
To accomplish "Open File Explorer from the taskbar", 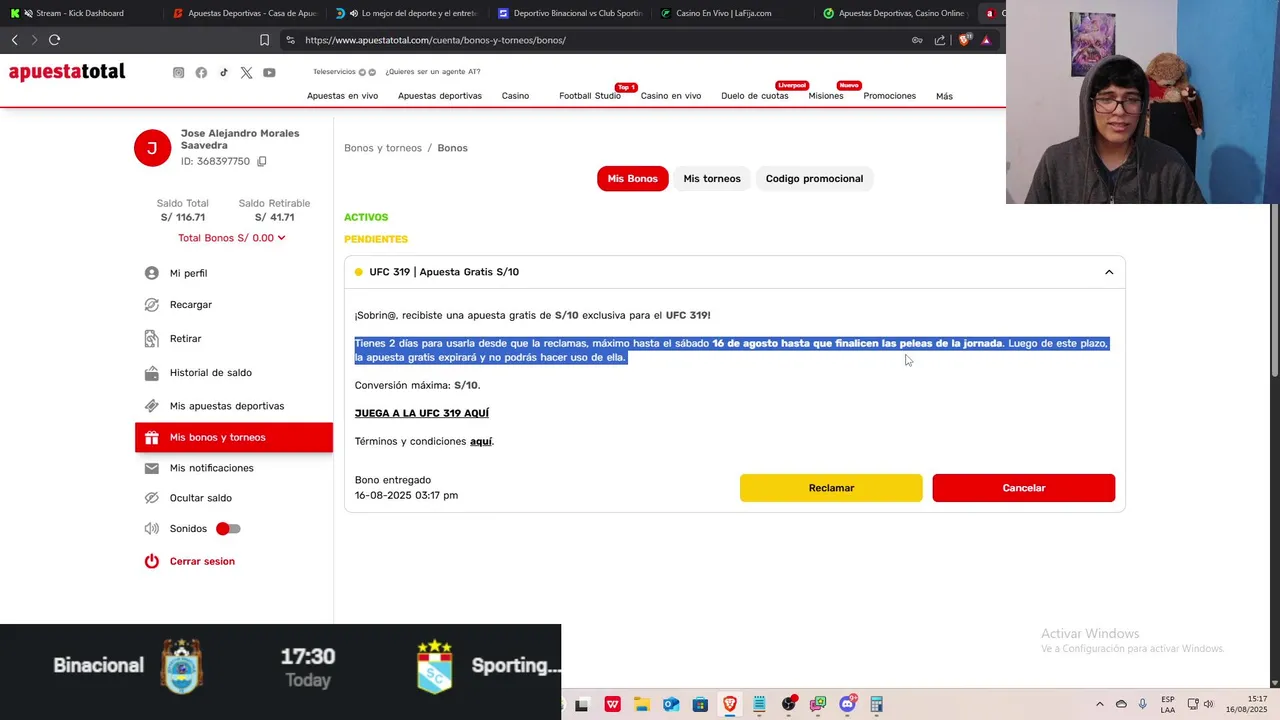I will tap(641, 704).
